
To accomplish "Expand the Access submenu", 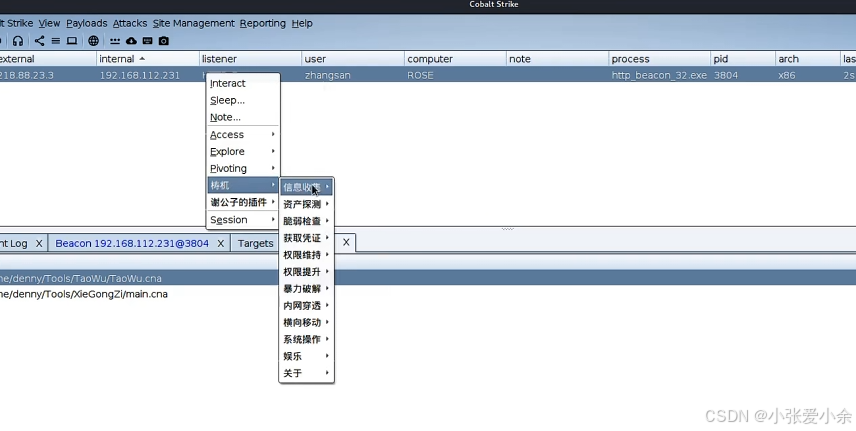I will point(243,134).
